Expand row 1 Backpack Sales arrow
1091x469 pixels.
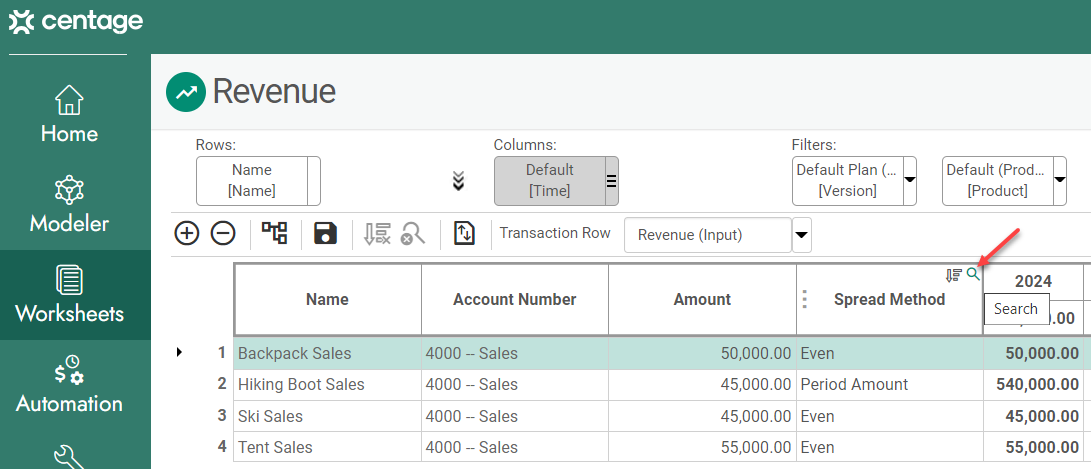coord(180,352)
